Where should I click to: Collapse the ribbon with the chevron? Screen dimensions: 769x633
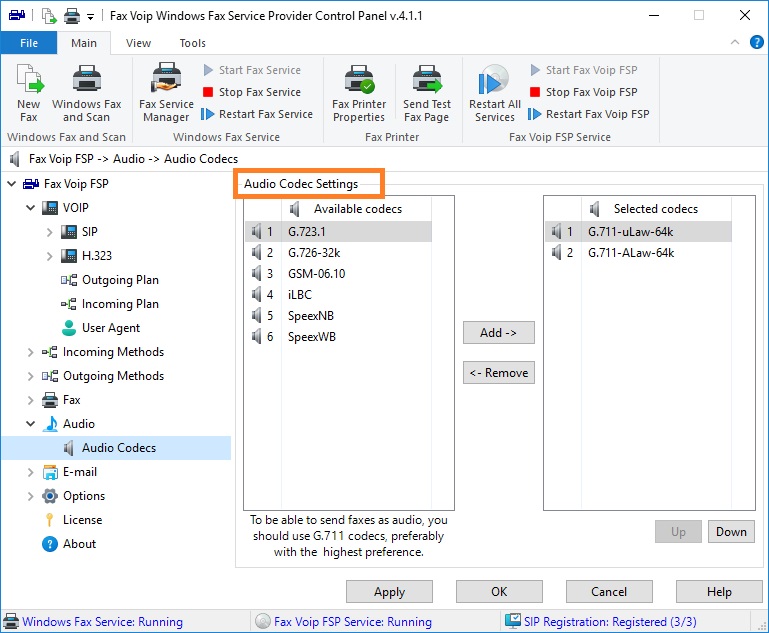(x=735, y=42)
